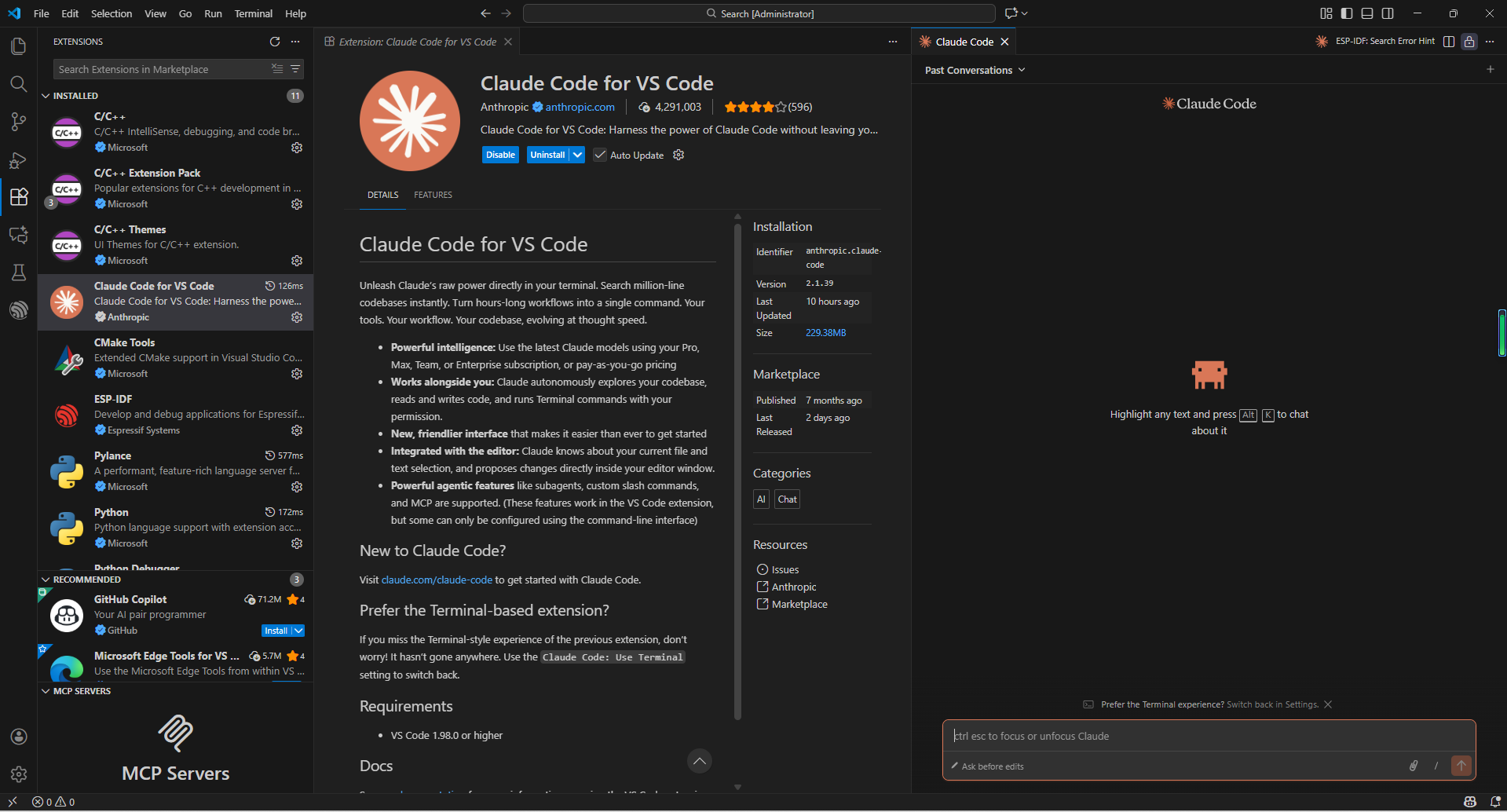Open the ESP-IDF view in activity bar

(19, 309)
